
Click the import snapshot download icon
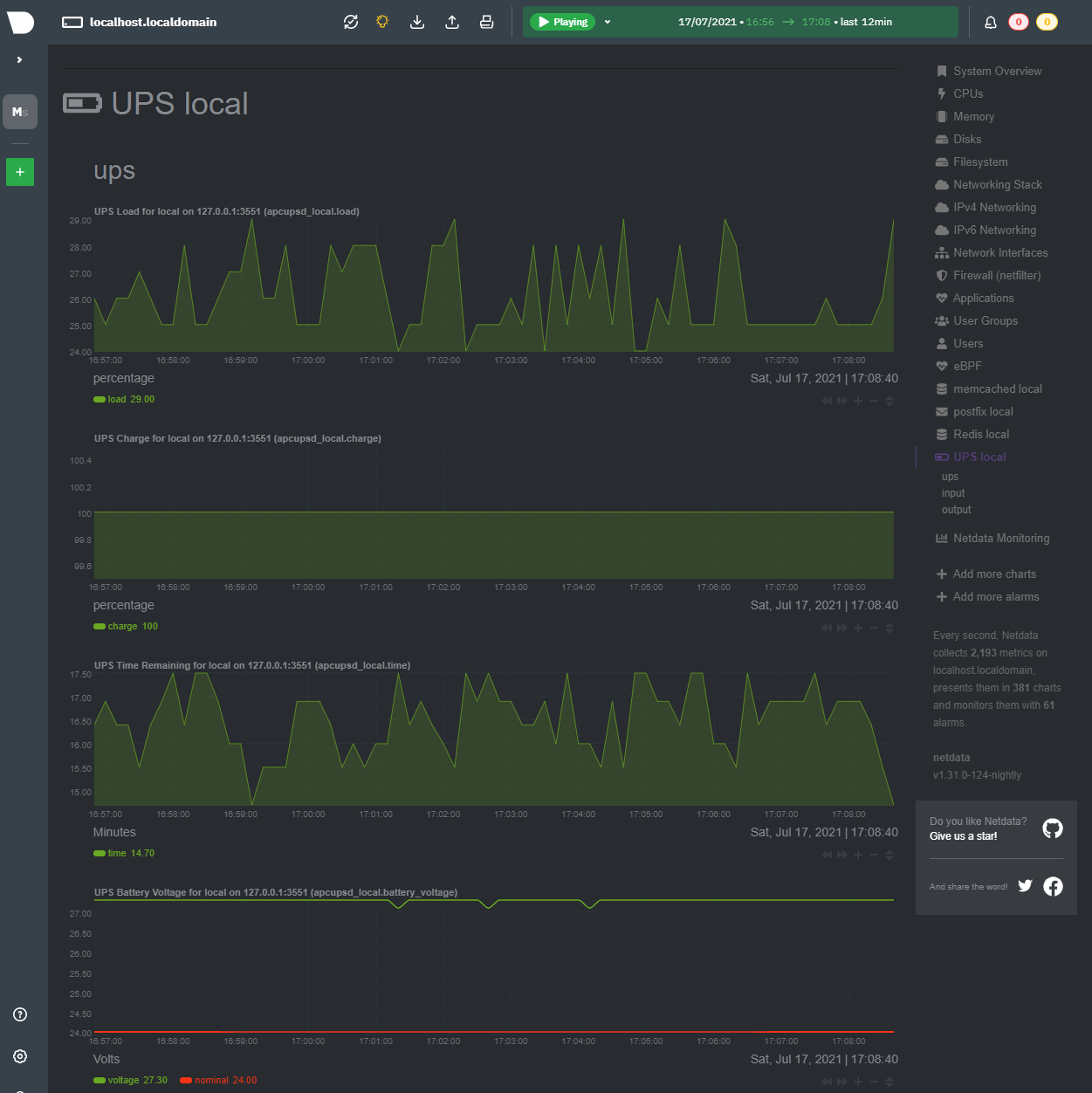417,22
